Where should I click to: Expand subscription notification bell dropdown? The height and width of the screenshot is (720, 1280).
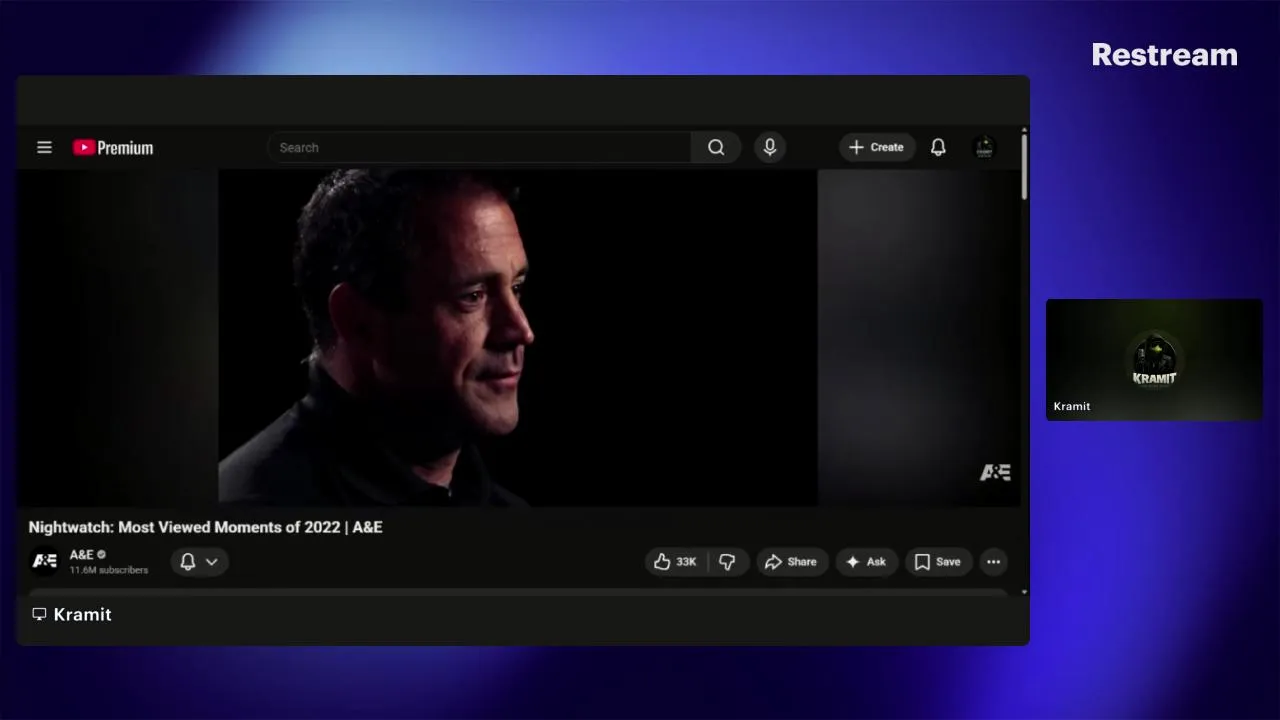[x=199, y=562]
